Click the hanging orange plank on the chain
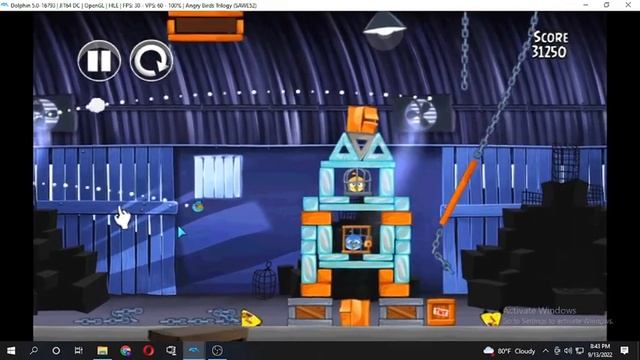This screenshot has height=360, width=640. pyautogui.click(x=458, y=192)
